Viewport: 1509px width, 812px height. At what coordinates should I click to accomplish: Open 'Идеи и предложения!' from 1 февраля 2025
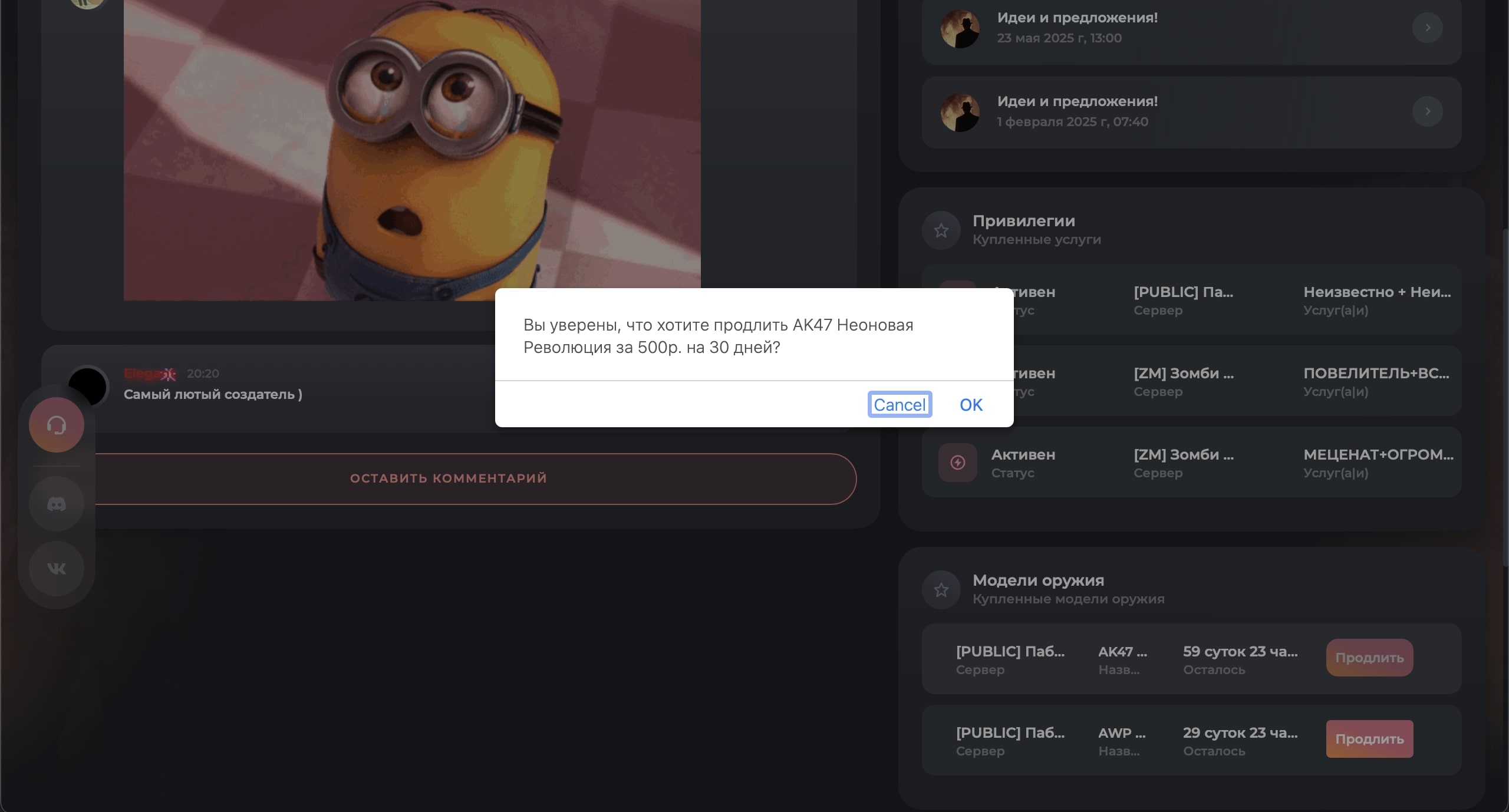pyautogui.click(x=1078, y=101)
